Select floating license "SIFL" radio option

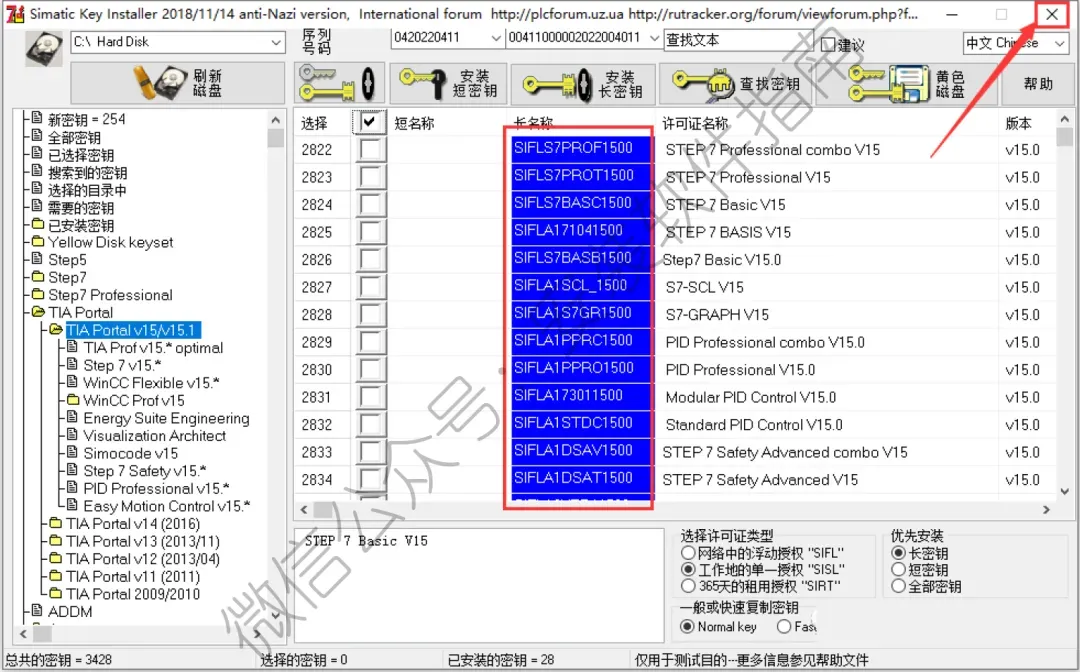click(687, 553)
